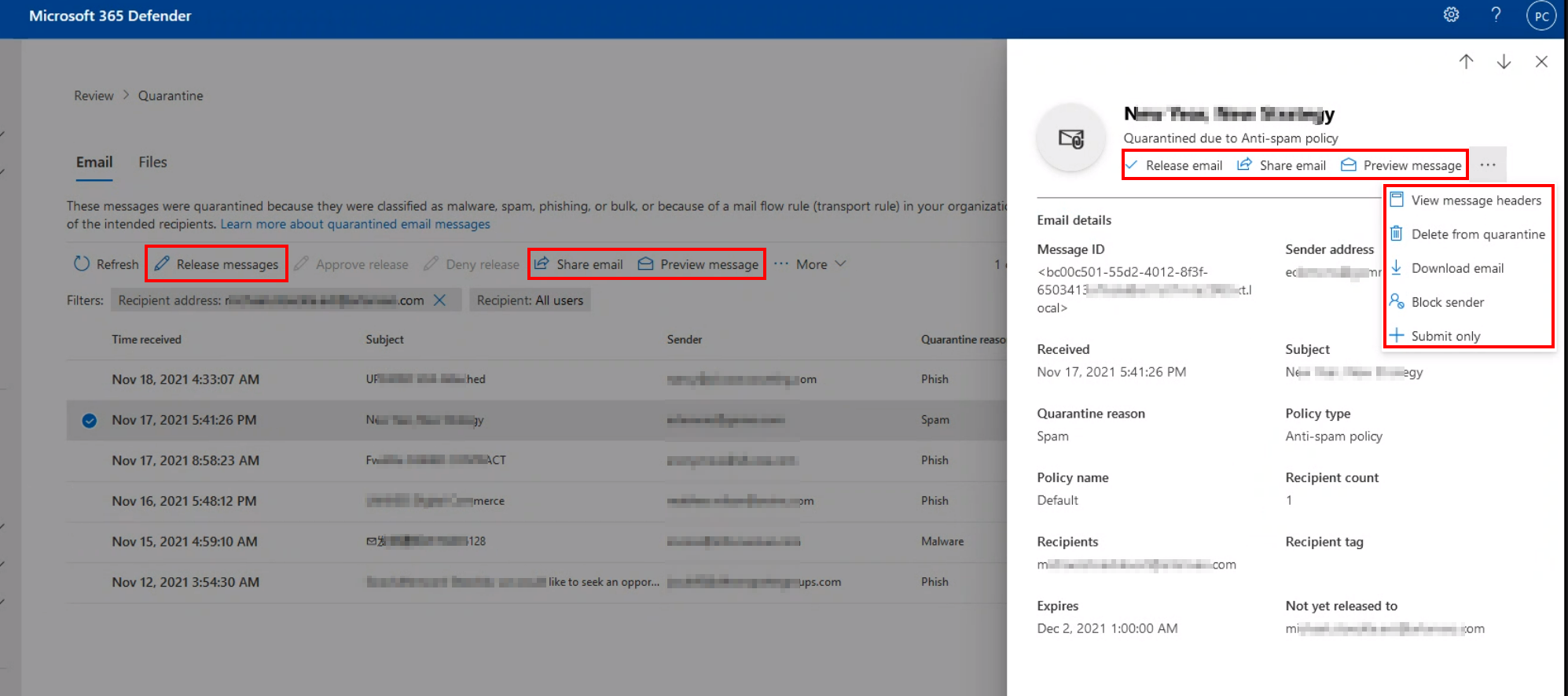Viewport: 1568px width, 696px height.
Task: Click the Microsoft 365 Defender title
Action: tap(110, 16)
